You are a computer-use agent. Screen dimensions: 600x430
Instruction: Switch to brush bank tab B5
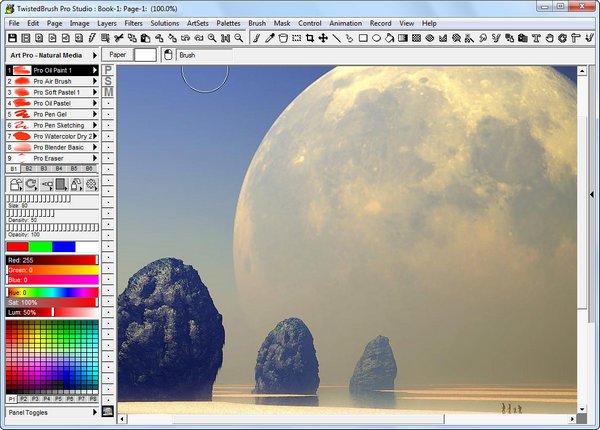click(74, 168)
